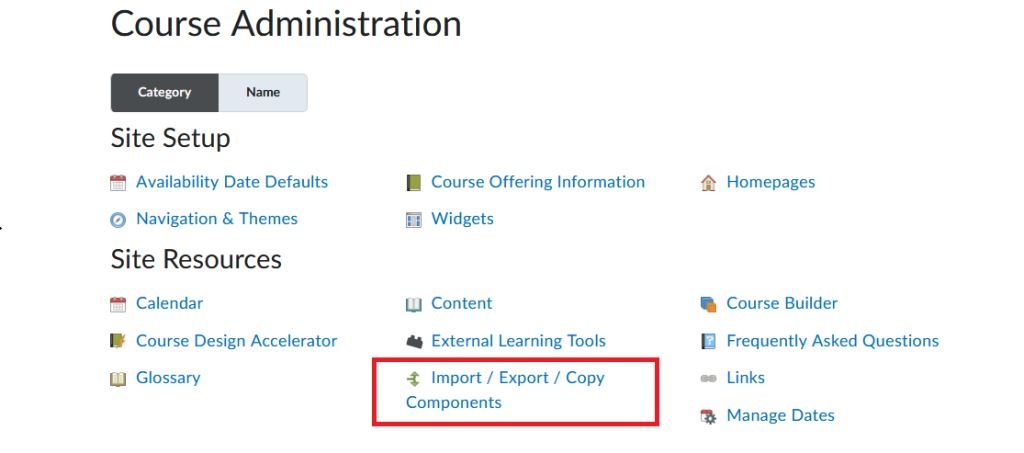
Task: Go to Frequently Asked Questions
Action: (x=833, y=341)
